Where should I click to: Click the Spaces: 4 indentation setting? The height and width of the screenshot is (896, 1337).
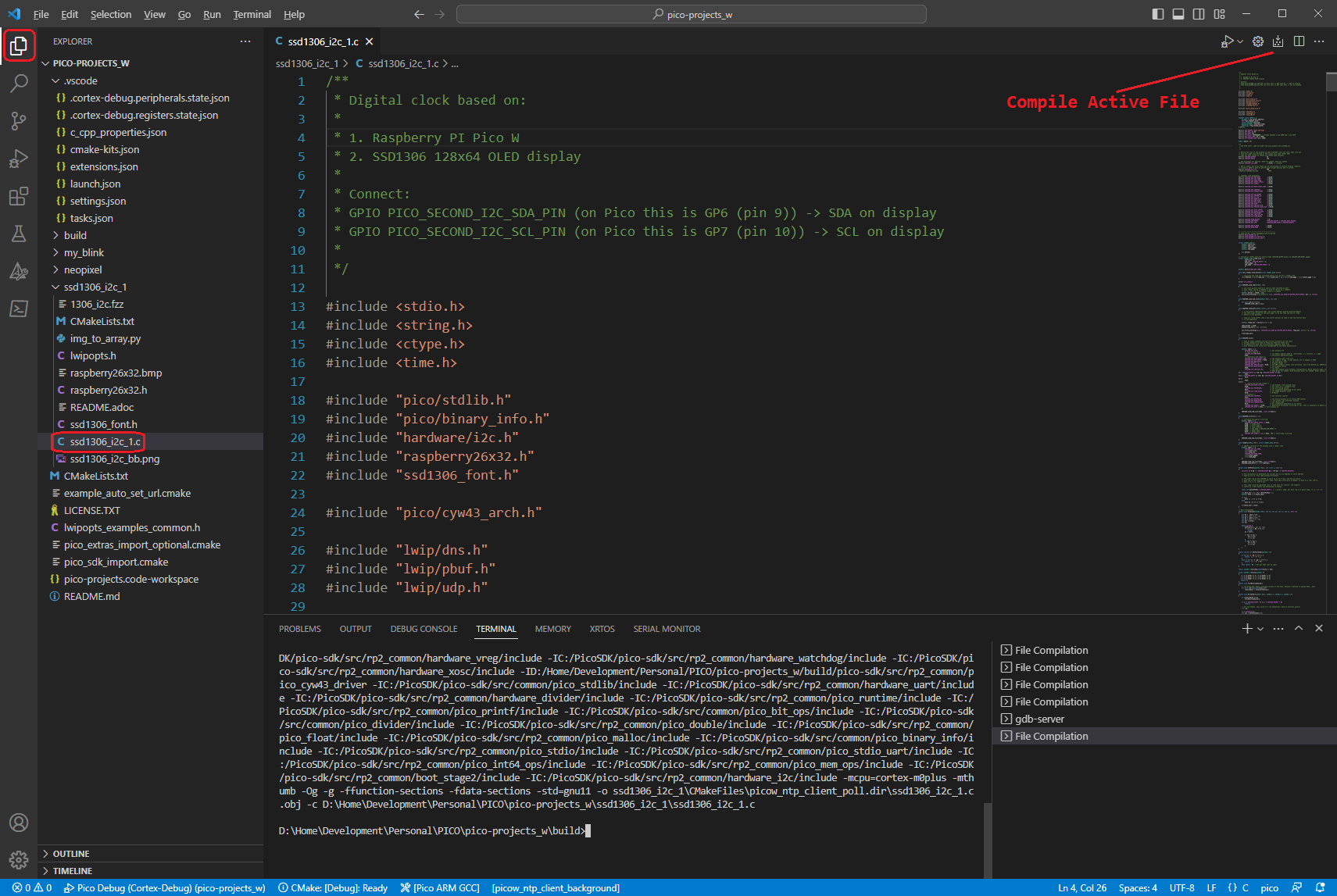pyautogui.click(x=1138, y=887)
